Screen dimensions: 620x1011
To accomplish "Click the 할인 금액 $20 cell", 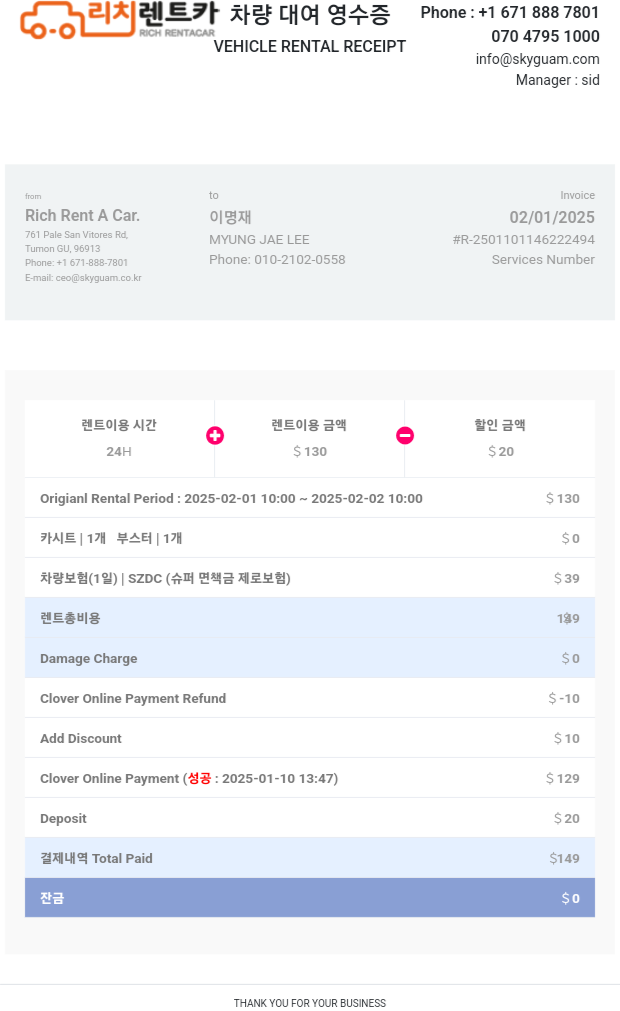I will [x=500, y=438].
